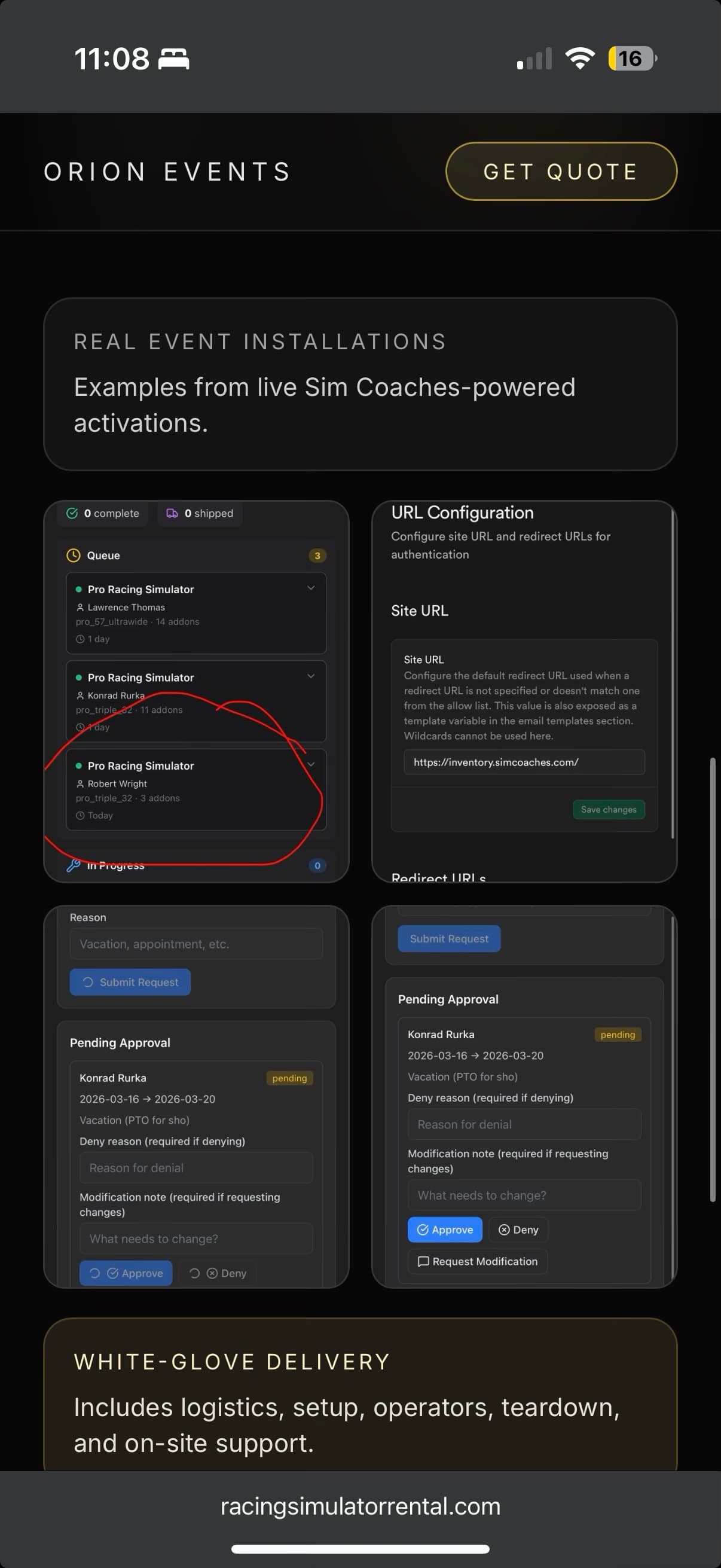The image size is (721, 1568).
Task: Tap the battery indicator in status bar
Action: point(631,59)
